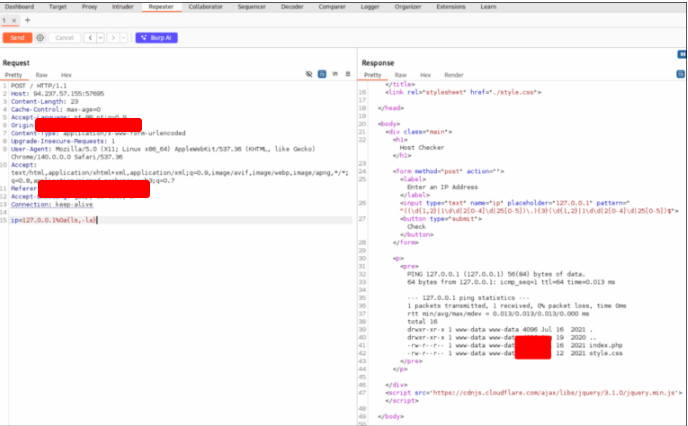Toggle hidden characters icon in Request panel
Viewport: 688px width, 426px height.
click(309, 75)
